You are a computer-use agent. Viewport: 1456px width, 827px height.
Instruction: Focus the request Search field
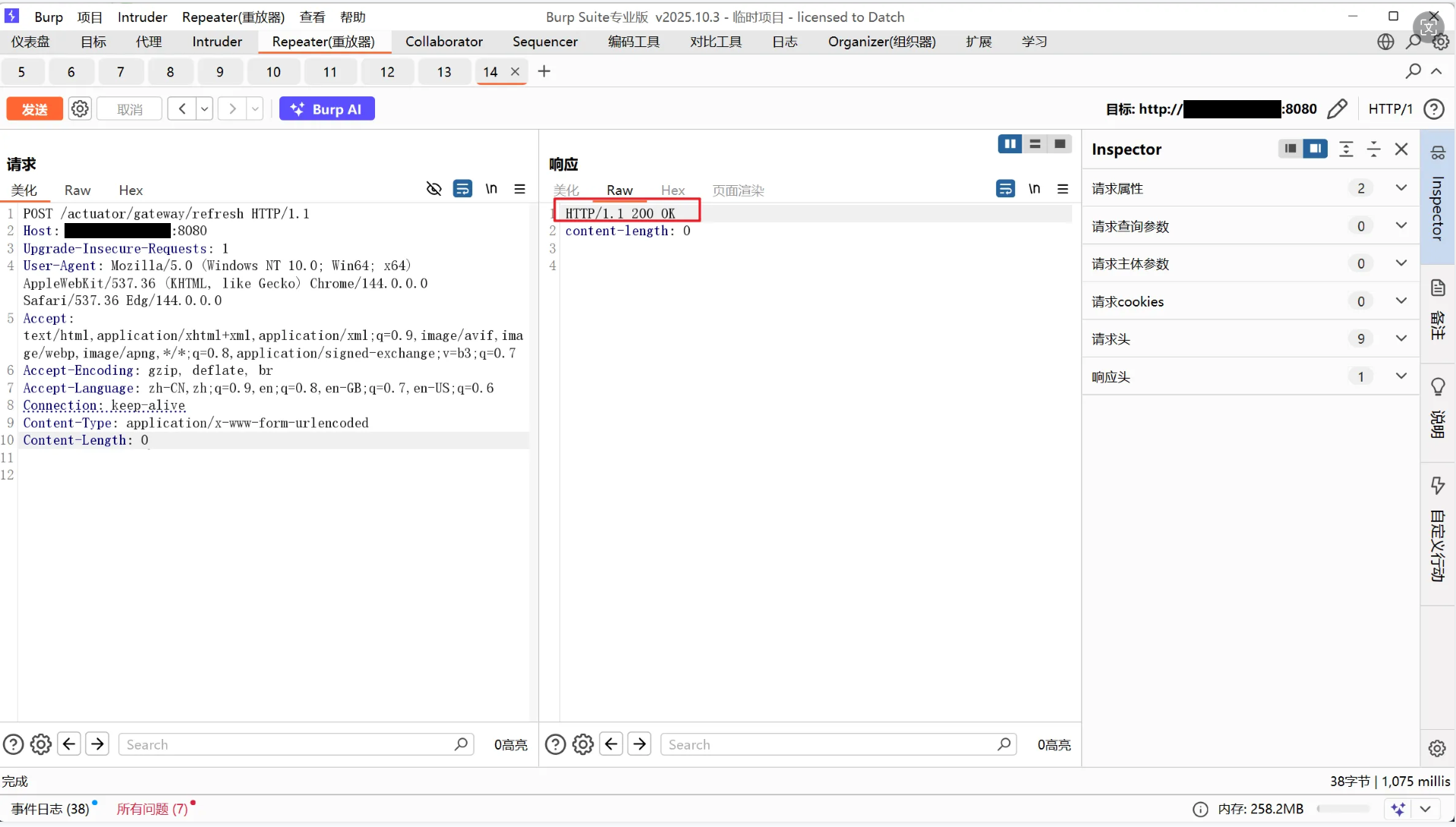click(x=296, y=744)
